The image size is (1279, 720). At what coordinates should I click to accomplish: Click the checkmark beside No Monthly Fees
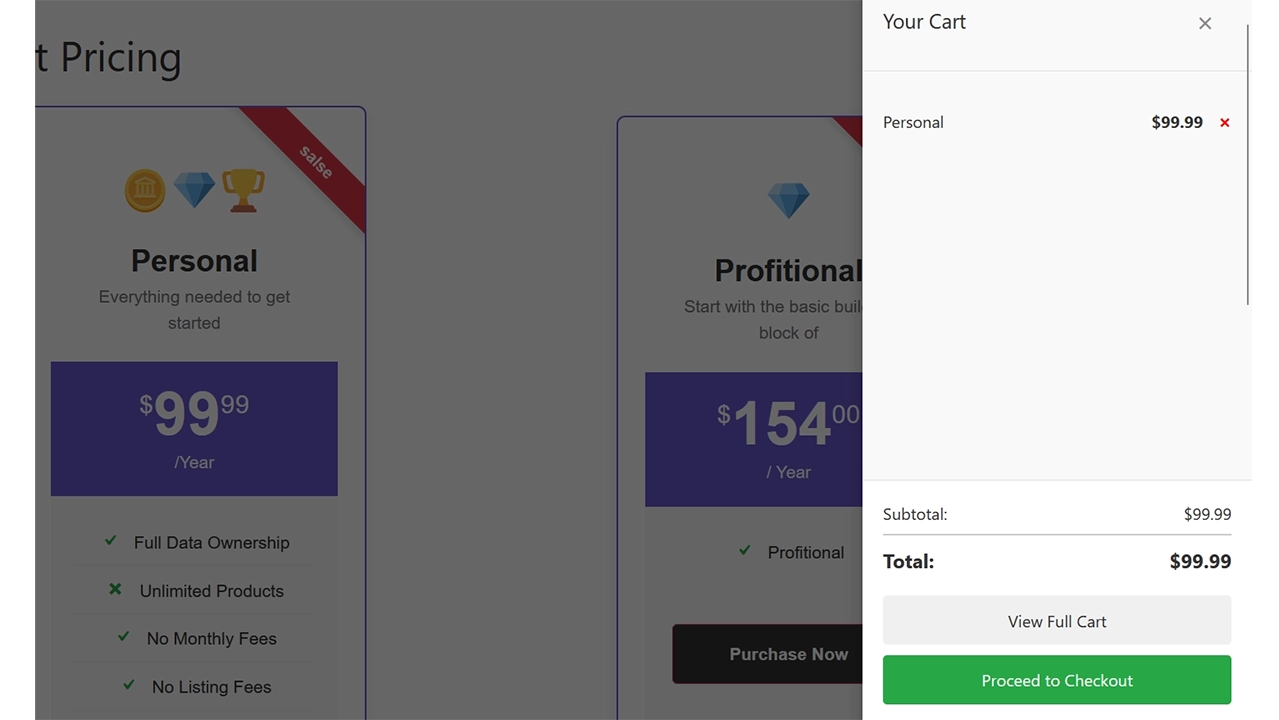click(124, 637)
